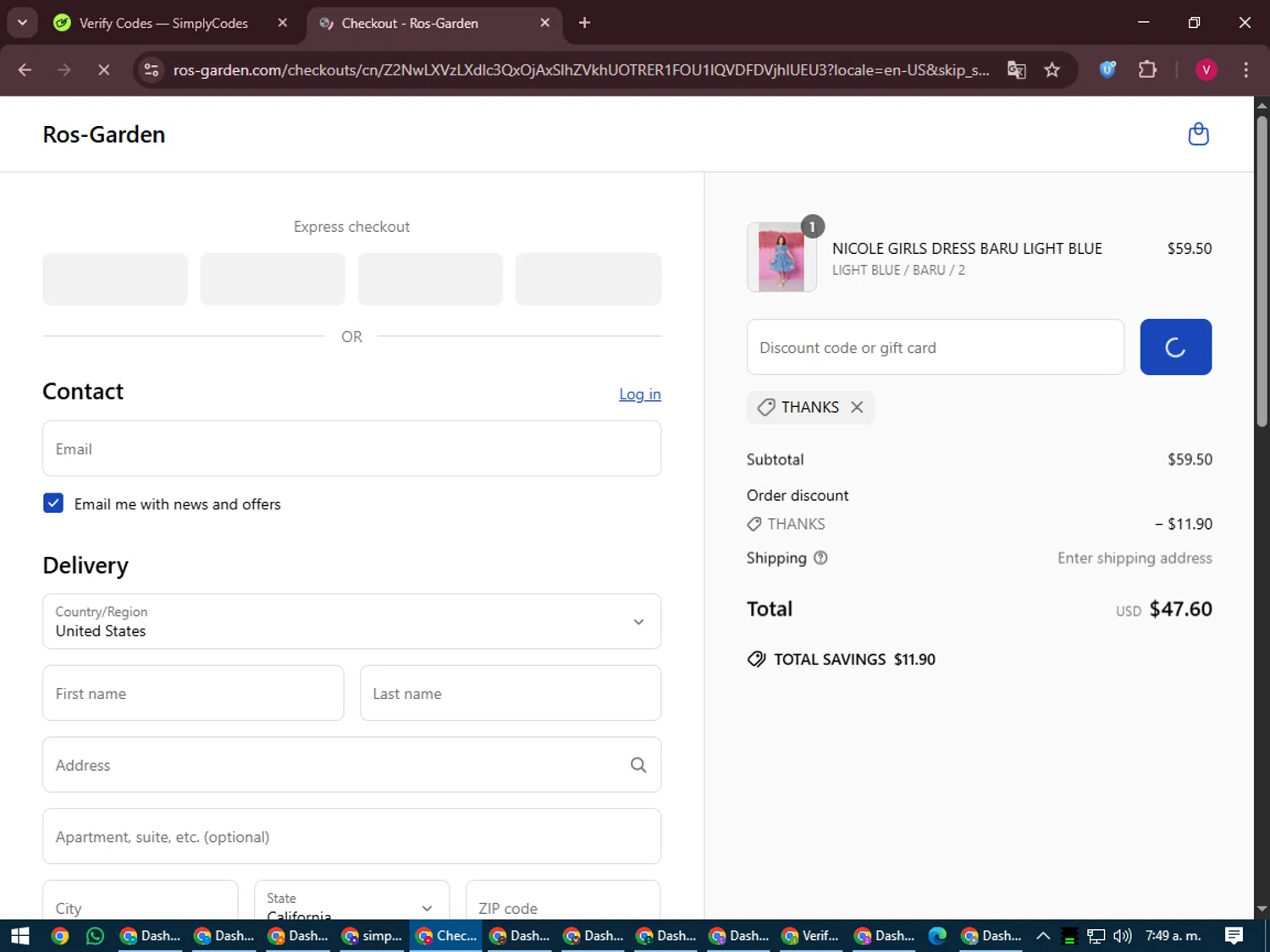Focus the Last name field
Viewport: 1270px width, 952px height.
511,693
